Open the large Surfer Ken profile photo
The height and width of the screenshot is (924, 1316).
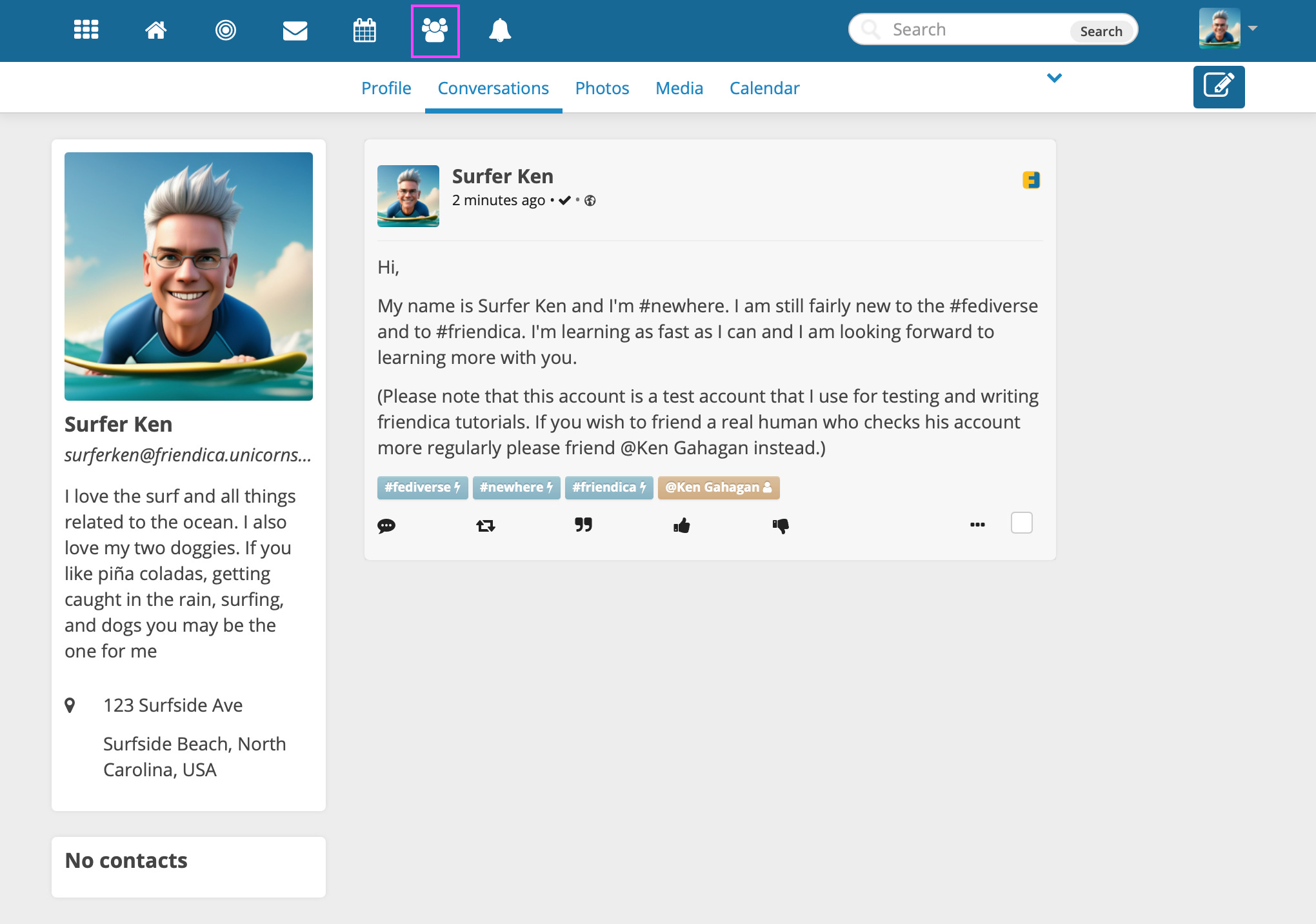tap(188, 276)
